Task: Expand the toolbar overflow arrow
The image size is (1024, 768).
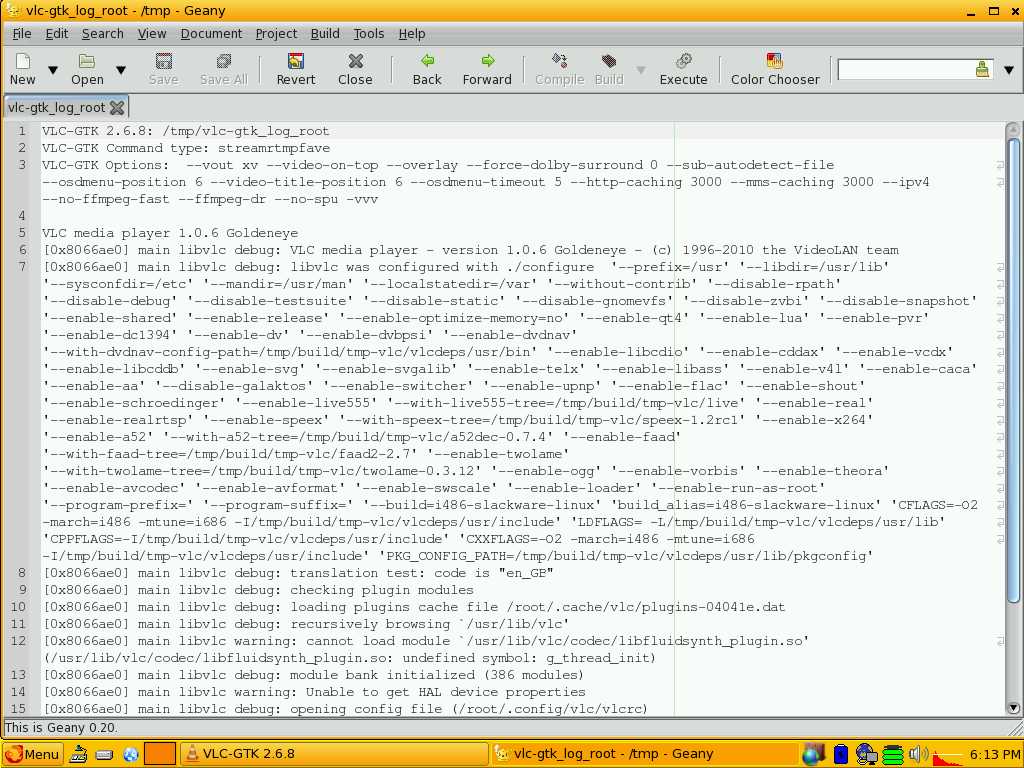Action: pyautogui.click(x=1009, y=70)
